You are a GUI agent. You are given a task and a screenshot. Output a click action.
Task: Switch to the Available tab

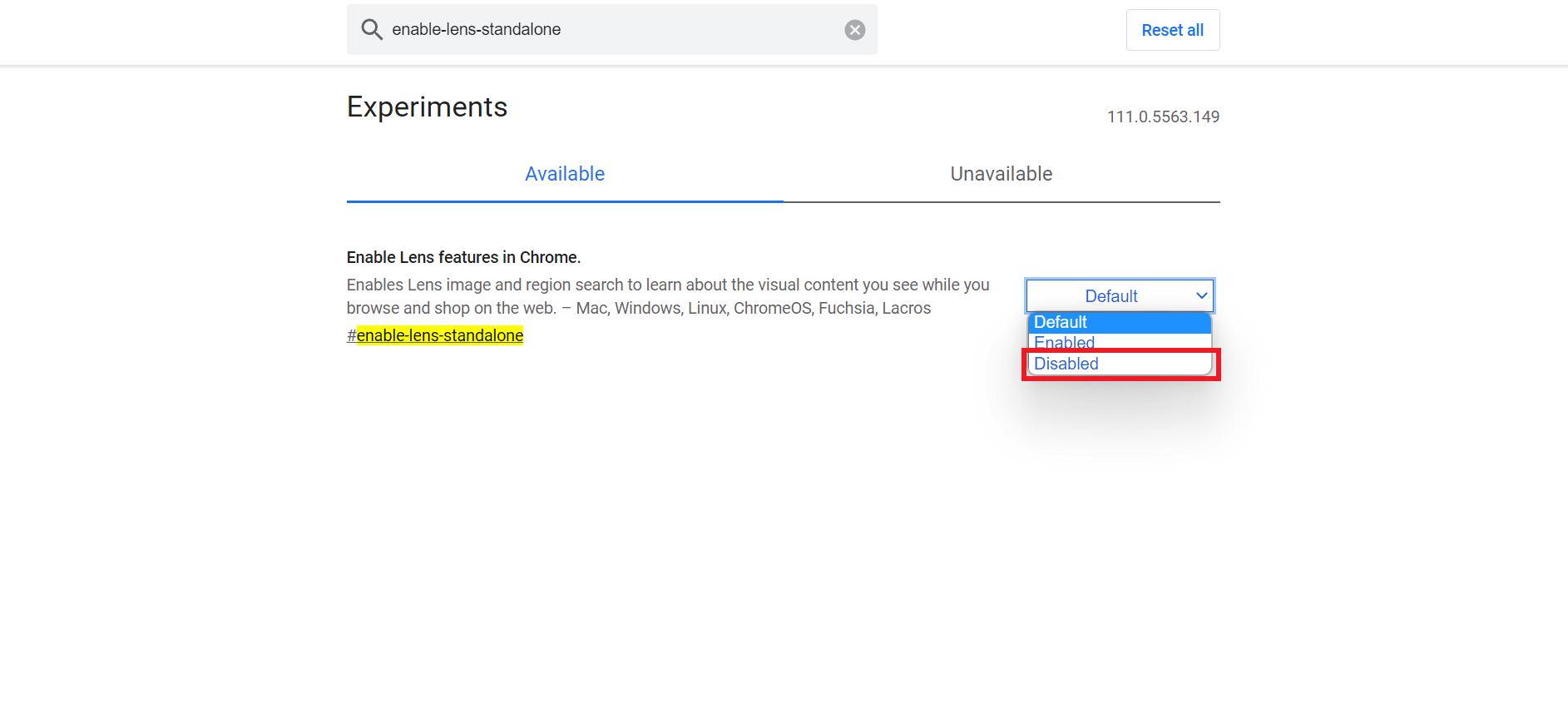click(x=565, y=174)
